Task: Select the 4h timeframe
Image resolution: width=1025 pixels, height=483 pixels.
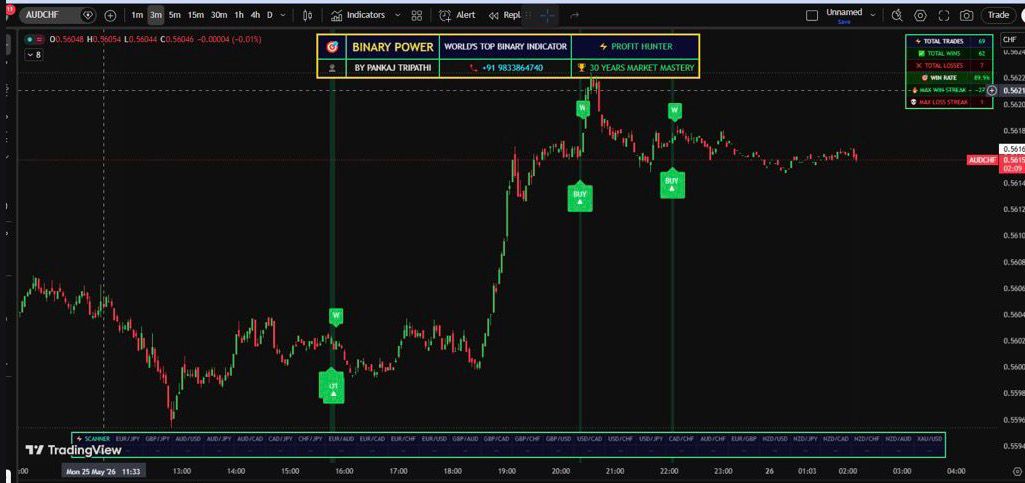Action: coord(255,15)
